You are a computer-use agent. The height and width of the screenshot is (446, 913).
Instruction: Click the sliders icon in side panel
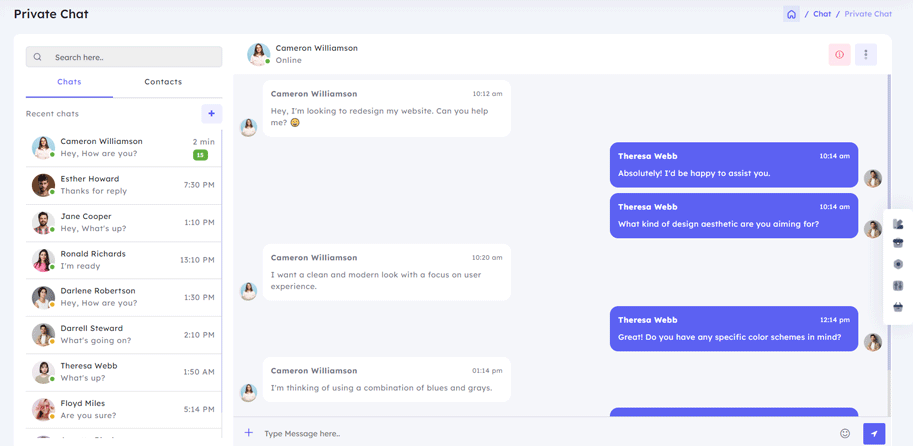click(898, 286)
